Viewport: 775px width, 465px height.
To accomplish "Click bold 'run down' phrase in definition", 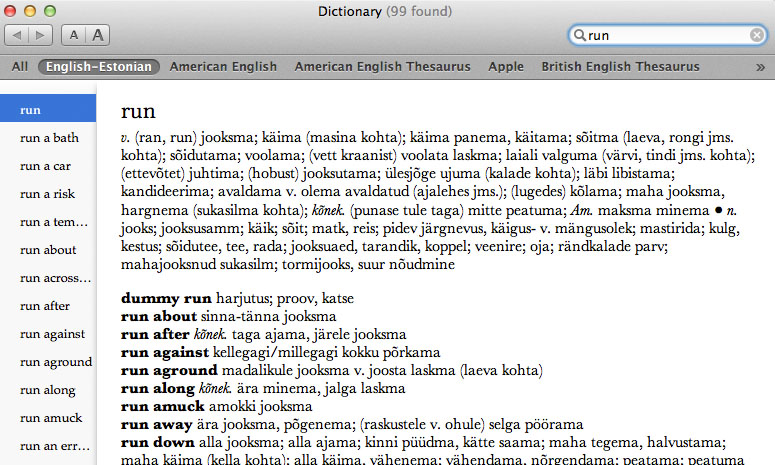I will point(158,442).
